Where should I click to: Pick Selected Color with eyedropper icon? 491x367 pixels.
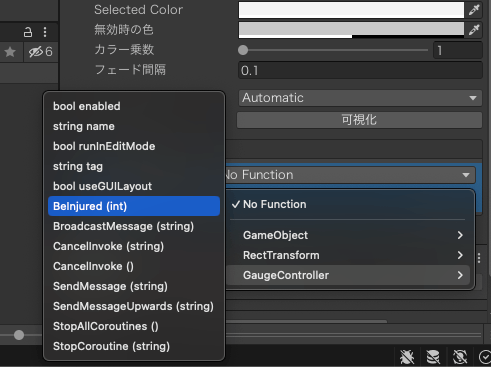pyautogui.click(x=474, y=10)
